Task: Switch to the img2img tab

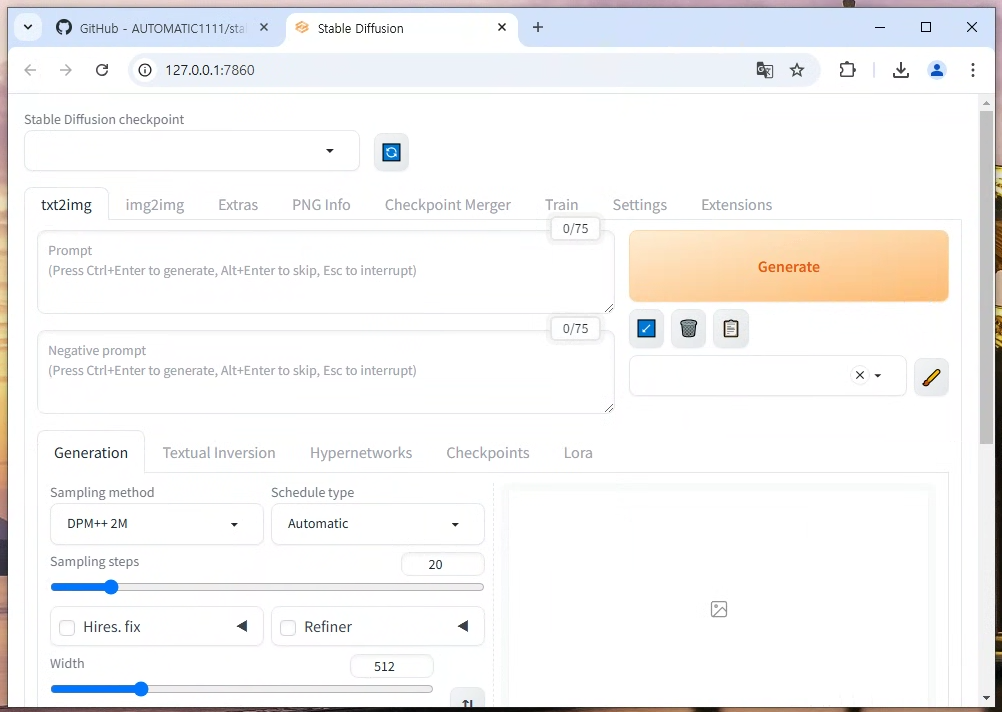Action: pyautogui.click(x=155, y=205)
